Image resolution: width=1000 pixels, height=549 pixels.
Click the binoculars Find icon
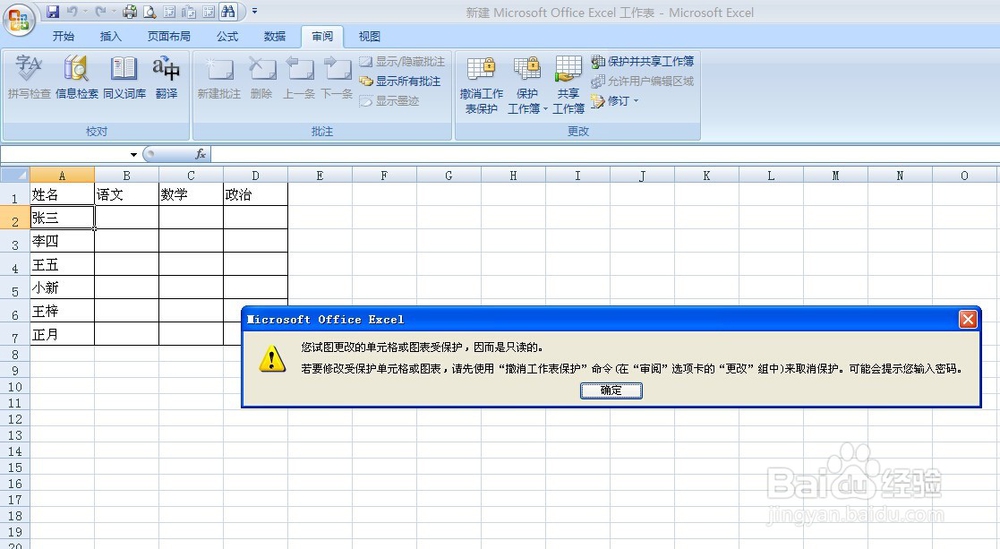228,11
